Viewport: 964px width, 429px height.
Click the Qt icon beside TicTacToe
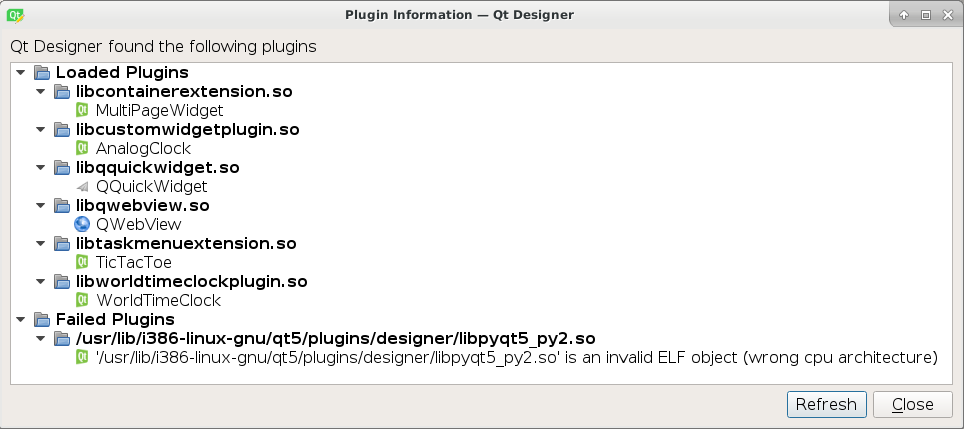pos(82,262)
